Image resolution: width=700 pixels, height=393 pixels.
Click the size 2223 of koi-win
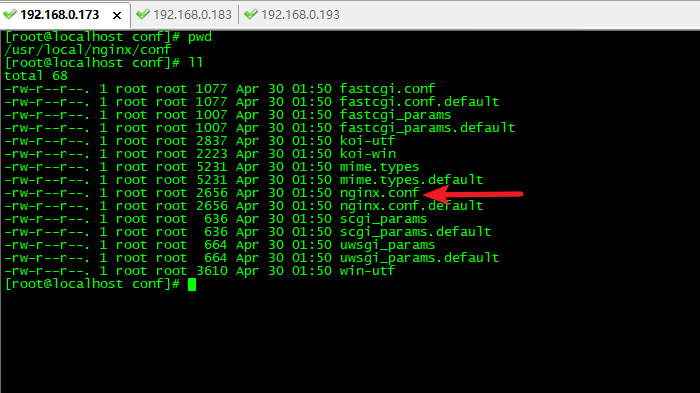[212, 154]
